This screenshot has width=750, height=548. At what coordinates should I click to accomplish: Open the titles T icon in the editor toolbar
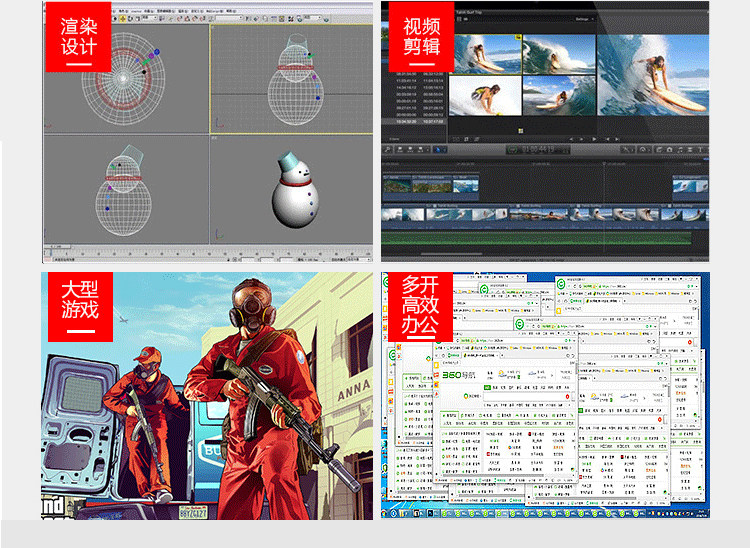click(x=700, y=149)
